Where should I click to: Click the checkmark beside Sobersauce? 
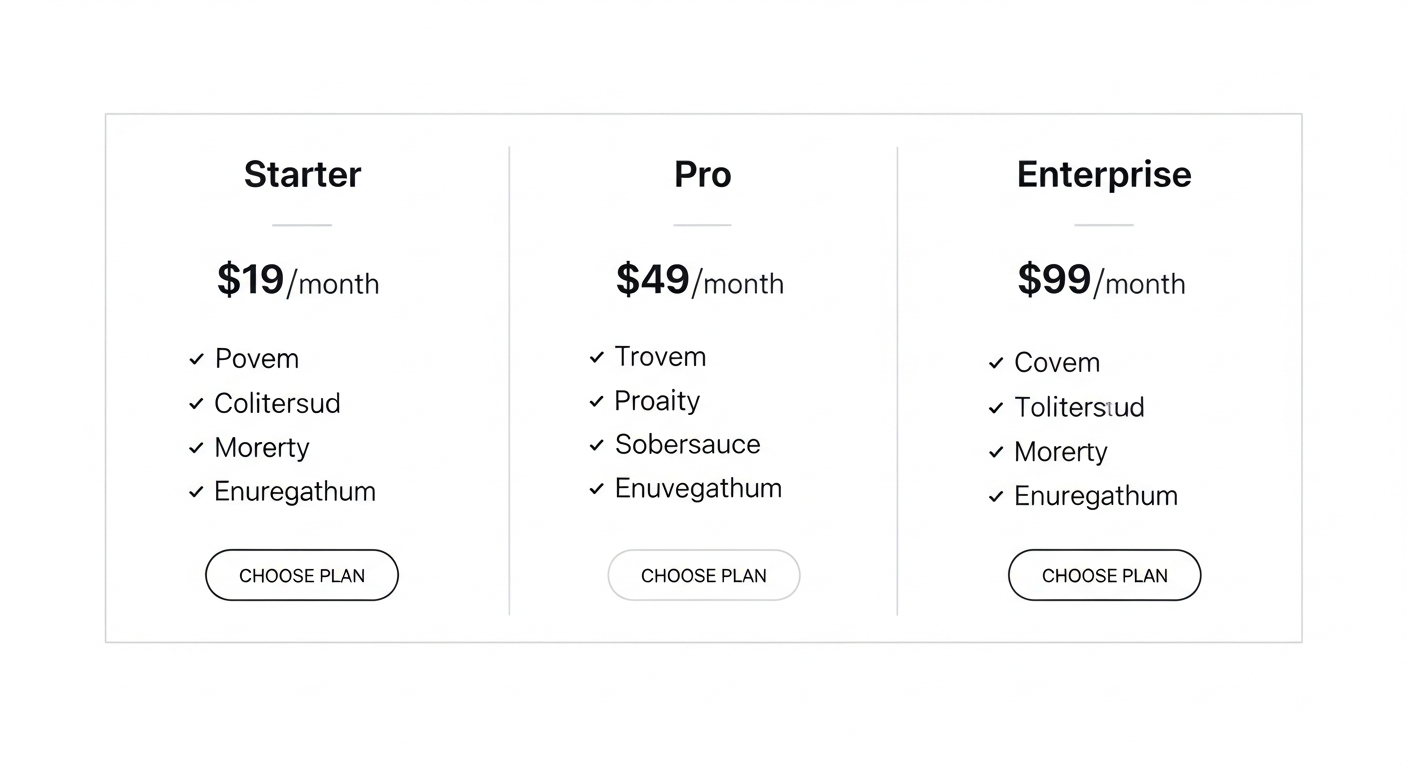(x=596, y=444)
